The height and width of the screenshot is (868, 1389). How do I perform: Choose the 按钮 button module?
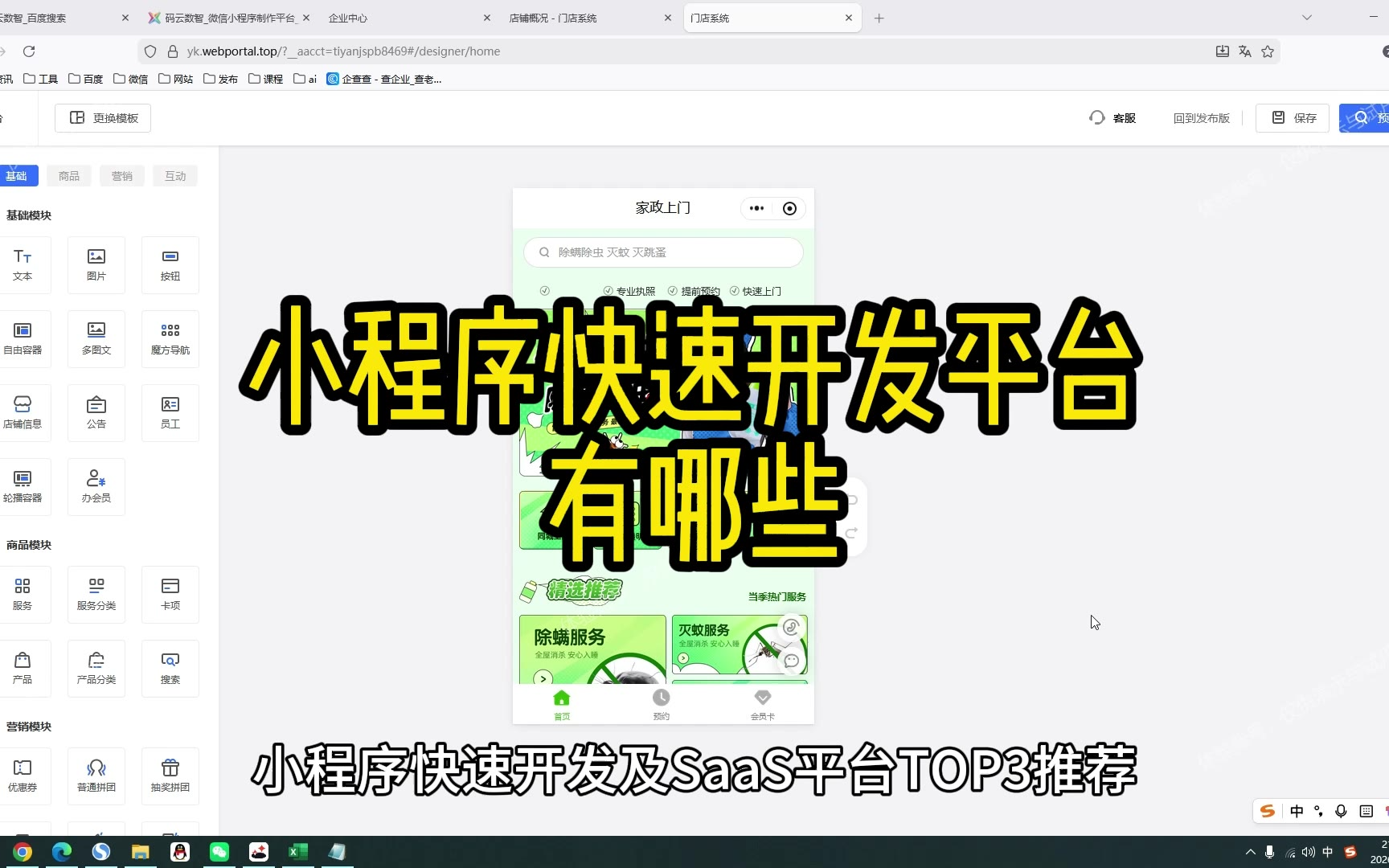click(x=170, y=264)
